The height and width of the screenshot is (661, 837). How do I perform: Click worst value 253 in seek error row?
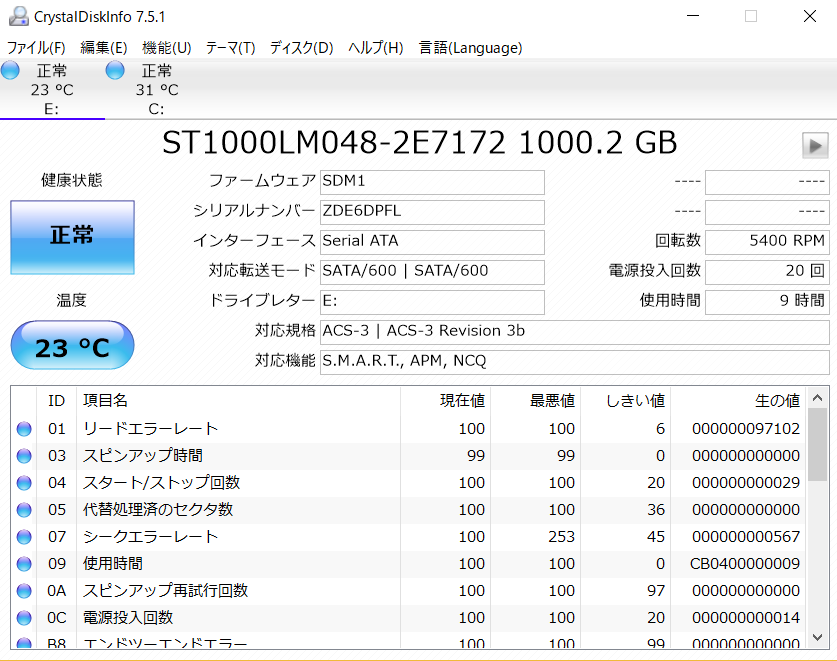click(x=562, y=537)
